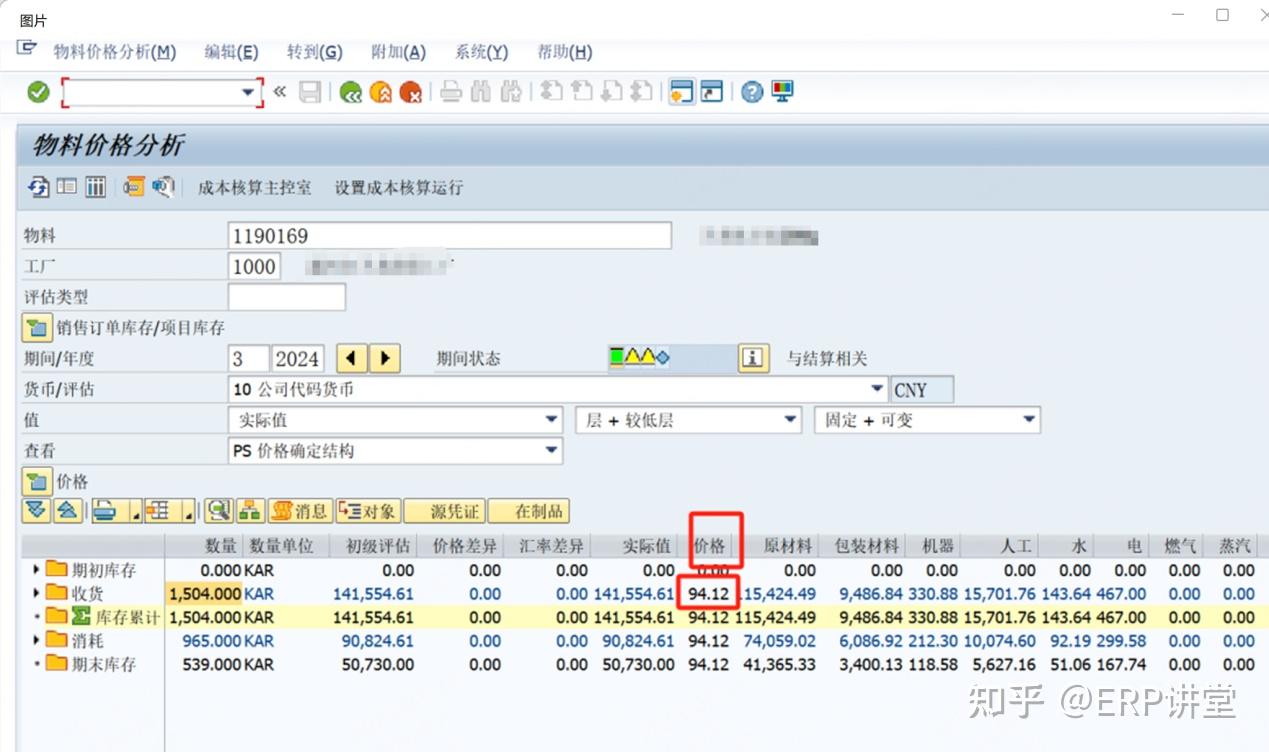This screenshot has width=1269, height=752.
Task: Select the sort descending icon in the price toolbar
Action: tap(36, 511)
